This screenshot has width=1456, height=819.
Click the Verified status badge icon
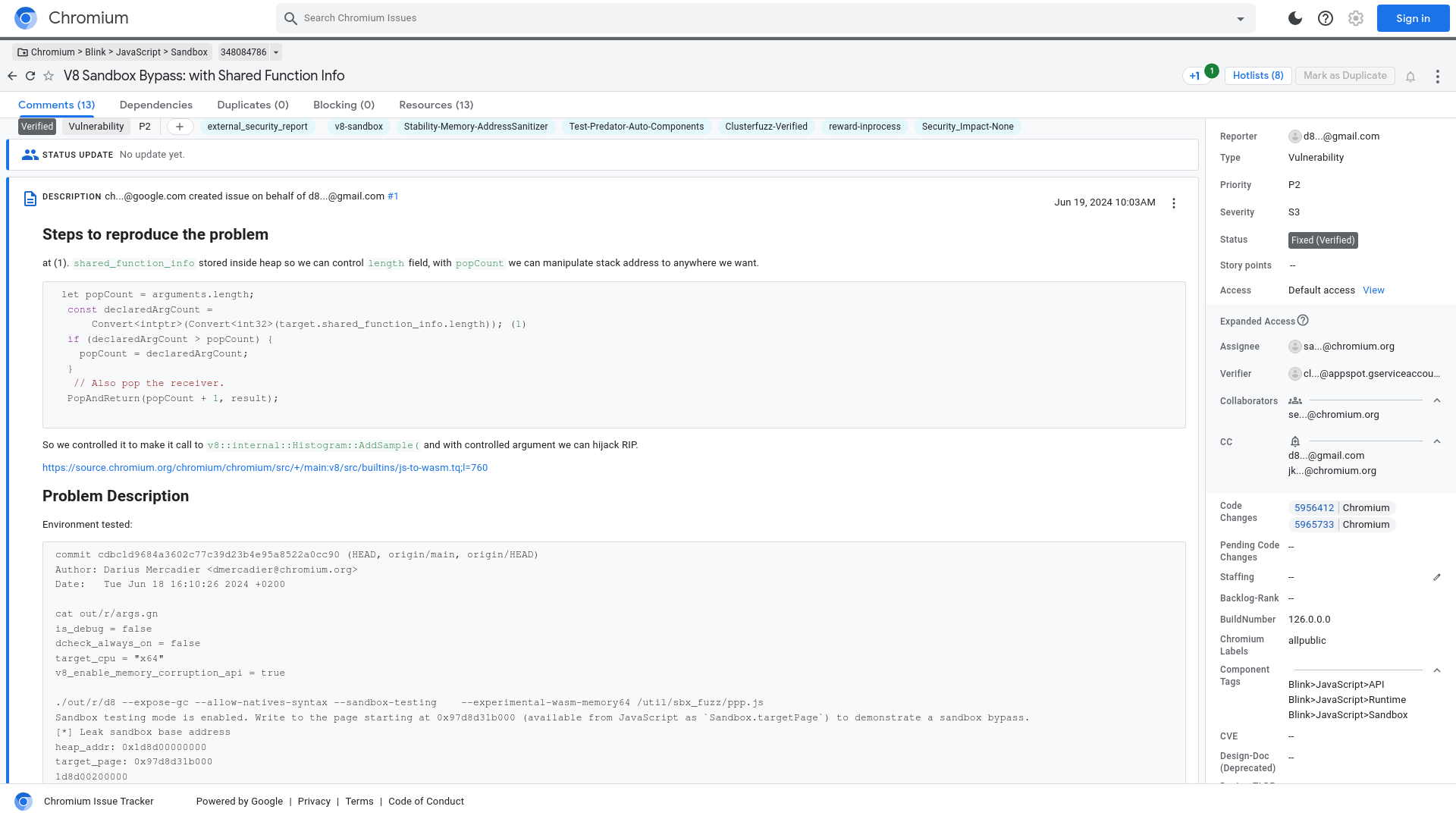(x=37, y=126)
